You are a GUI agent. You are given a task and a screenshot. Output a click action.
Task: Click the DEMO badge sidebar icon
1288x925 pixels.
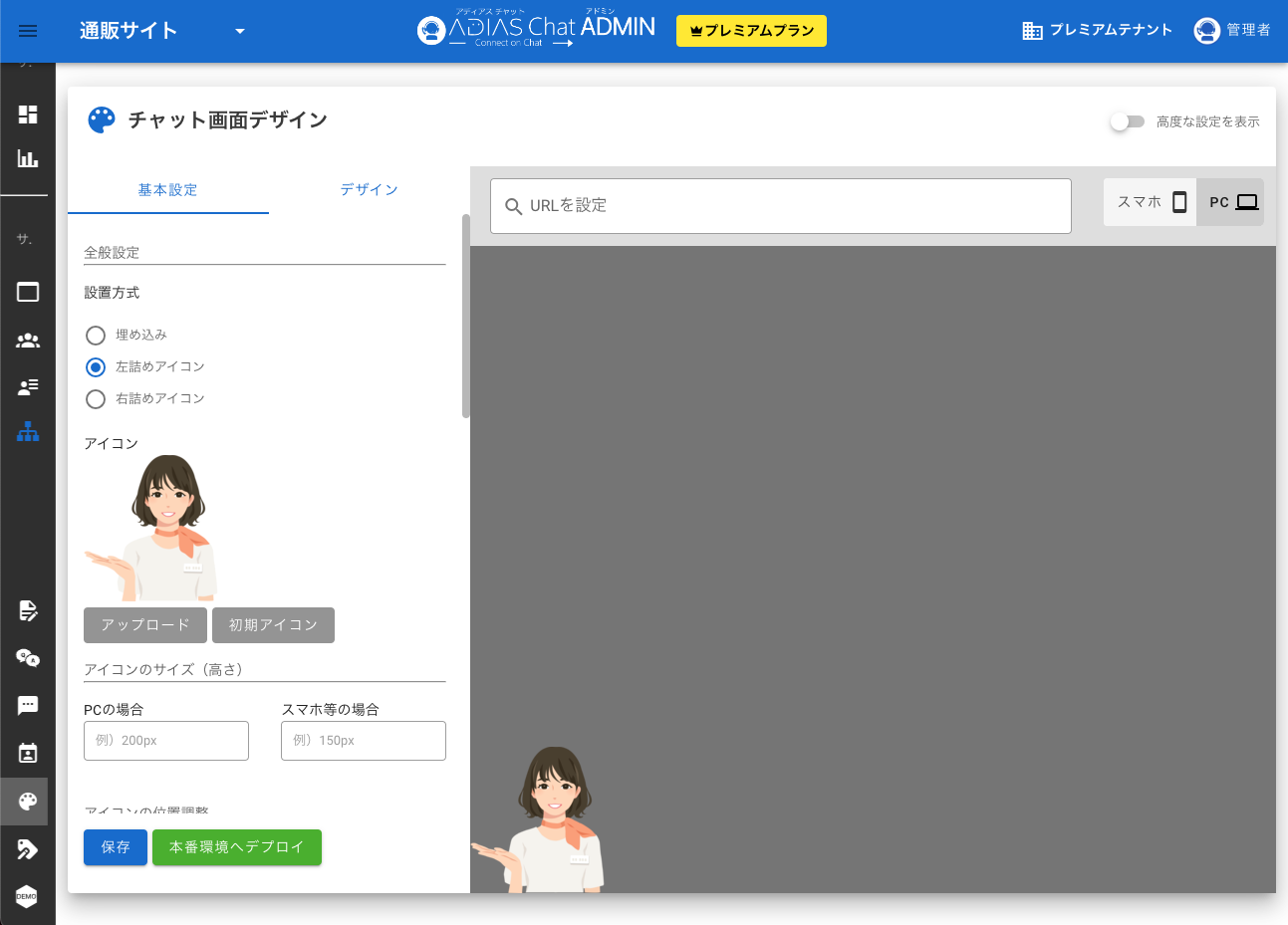(27, 896)
